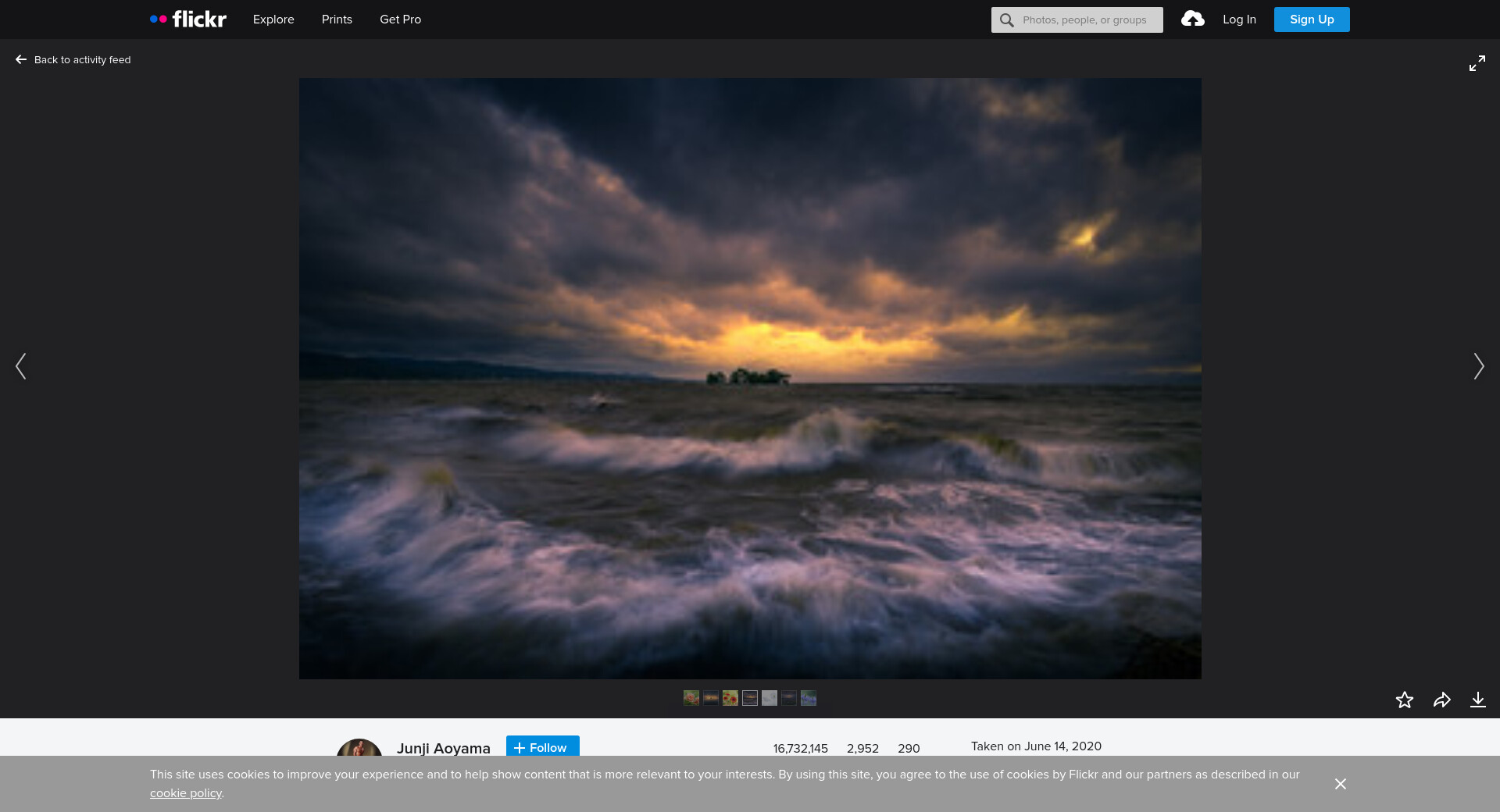Expand photo to fullscreen view
This screenshot has height=812, width=1500.
pos(1477,63)
